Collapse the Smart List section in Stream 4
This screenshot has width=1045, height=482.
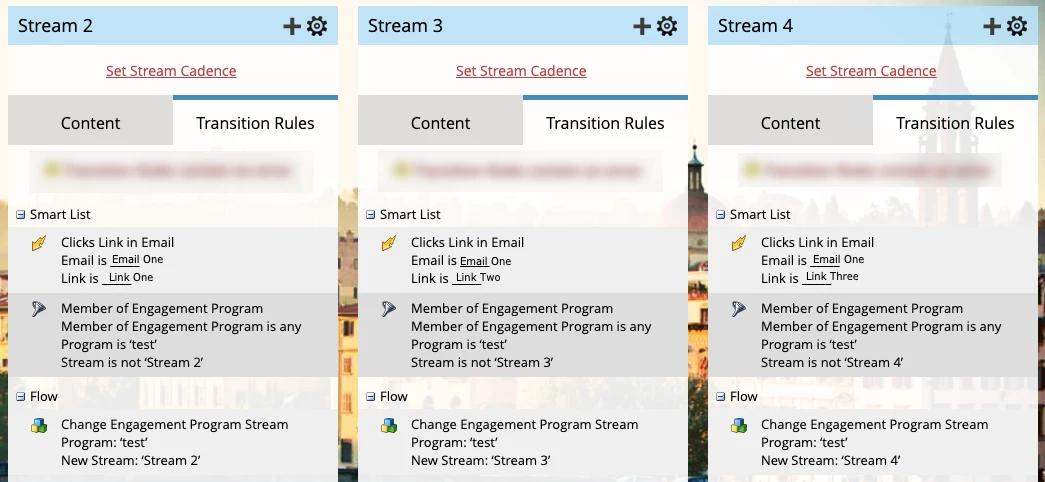point(720,215)
